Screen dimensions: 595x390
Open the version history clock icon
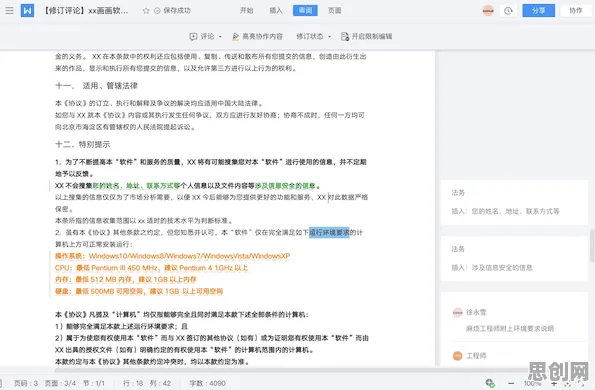(508, 11)
